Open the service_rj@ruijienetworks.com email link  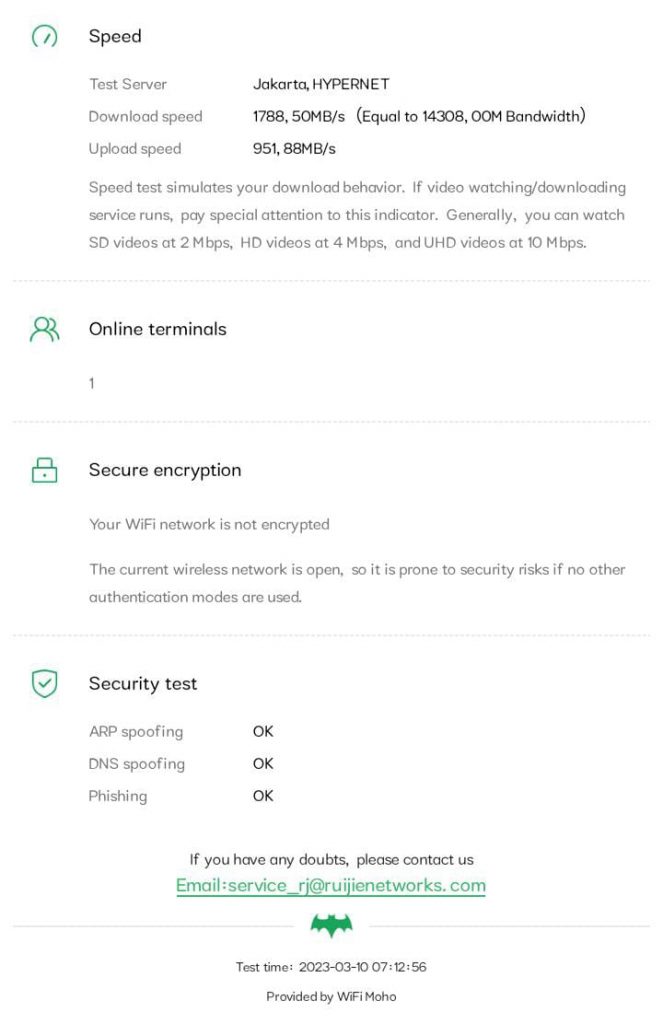tap(331, 886)
